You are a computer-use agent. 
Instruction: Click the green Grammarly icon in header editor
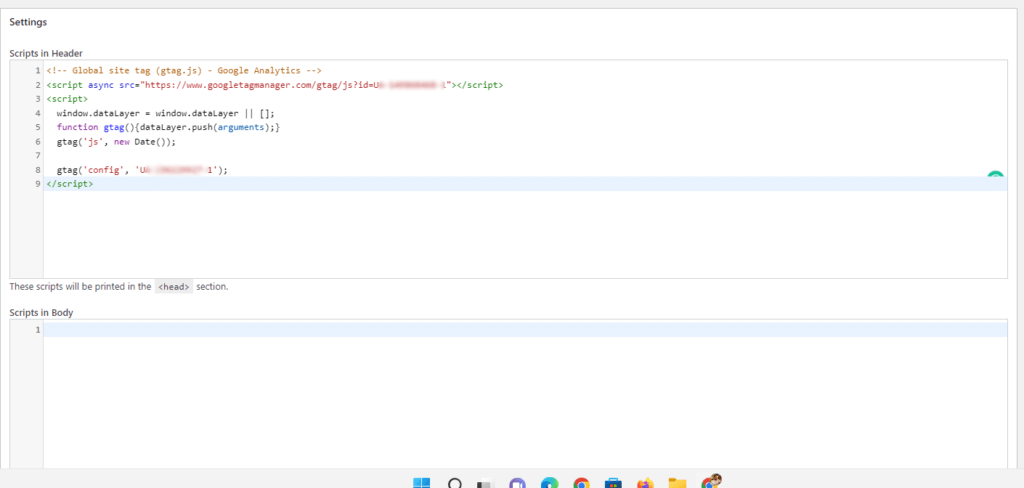pos(995,175)
